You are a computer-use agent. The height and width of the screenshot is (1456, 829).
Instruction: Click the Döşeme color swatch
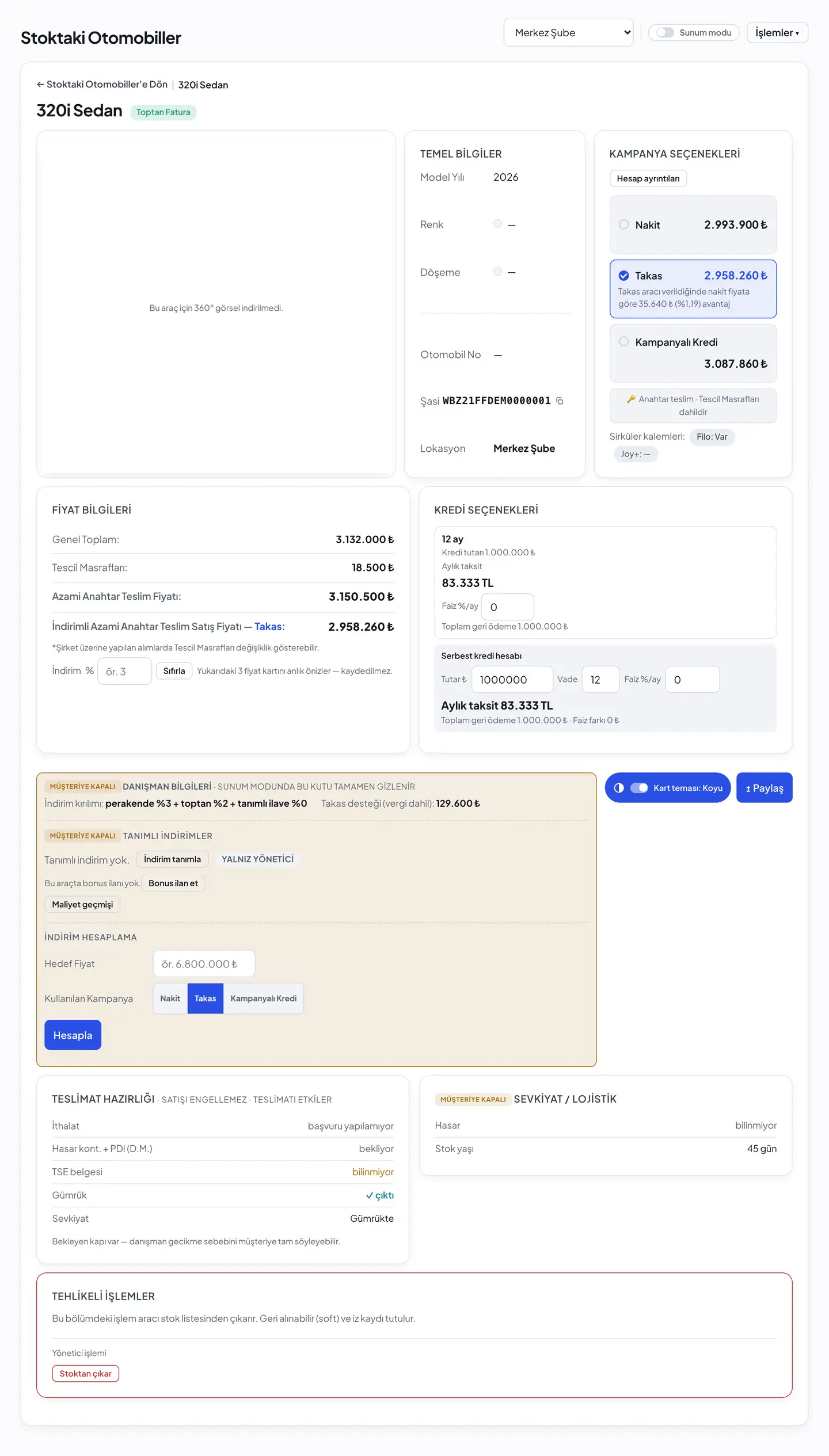pyautogui.click(x=498, y=272)
